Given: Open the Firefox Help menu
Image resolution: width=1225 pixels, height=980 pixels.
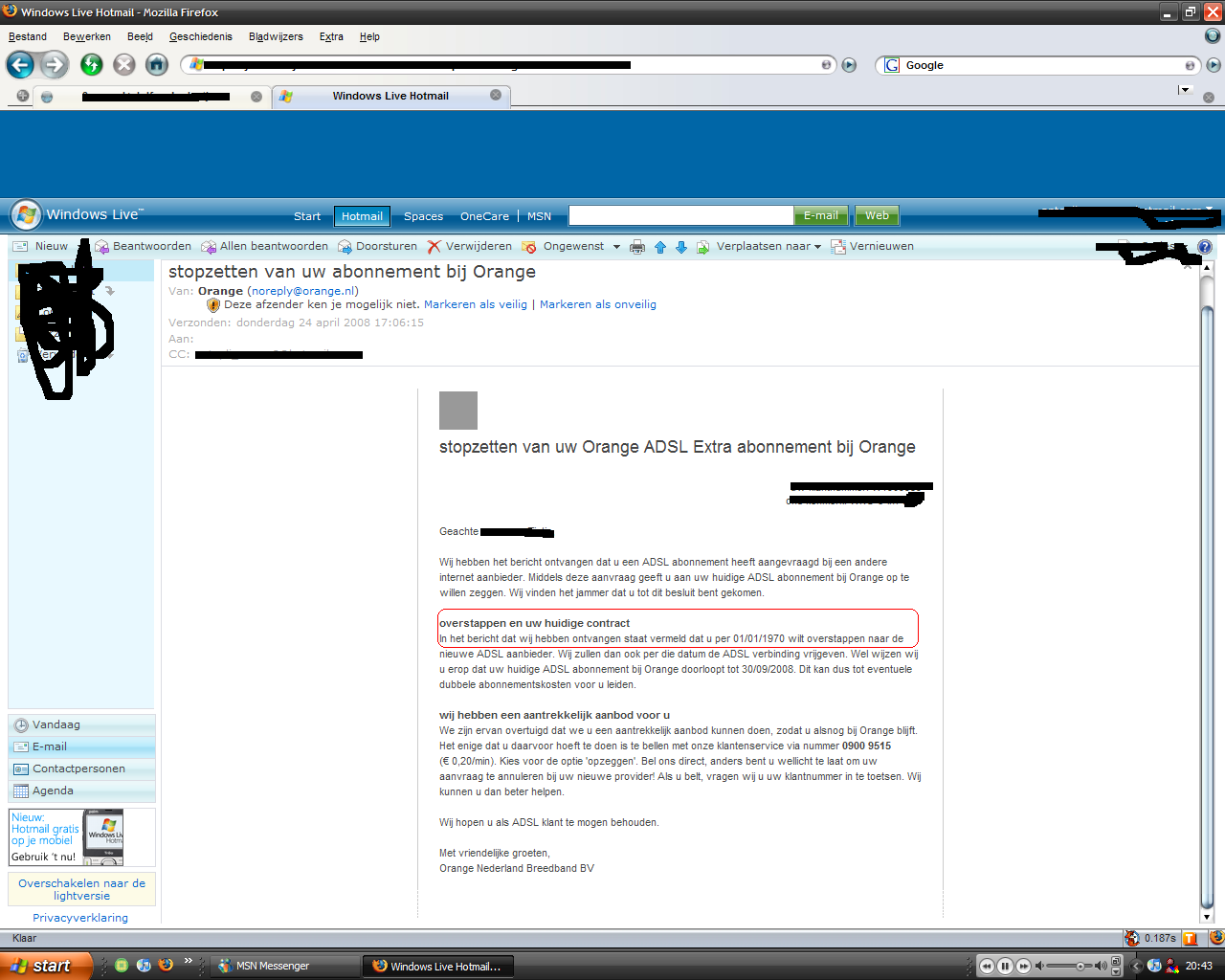Looking at the screenshot, I should pos(369,36).
